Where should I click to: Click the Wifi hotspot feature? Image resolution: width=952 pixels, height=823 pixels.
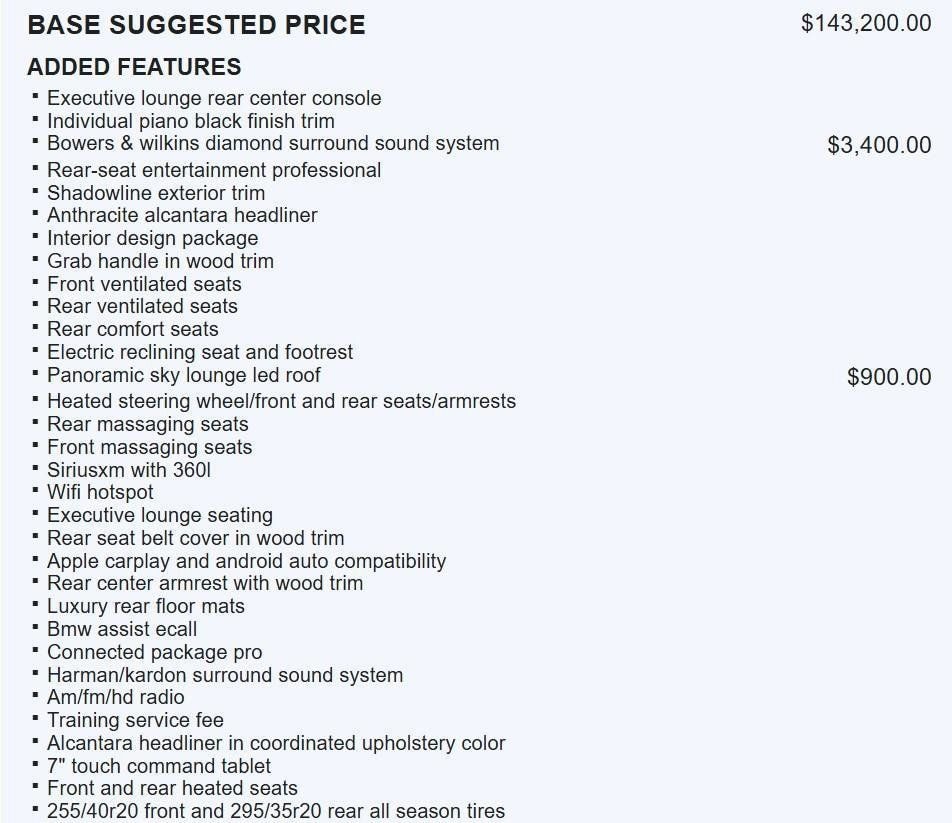coord(100,492)
